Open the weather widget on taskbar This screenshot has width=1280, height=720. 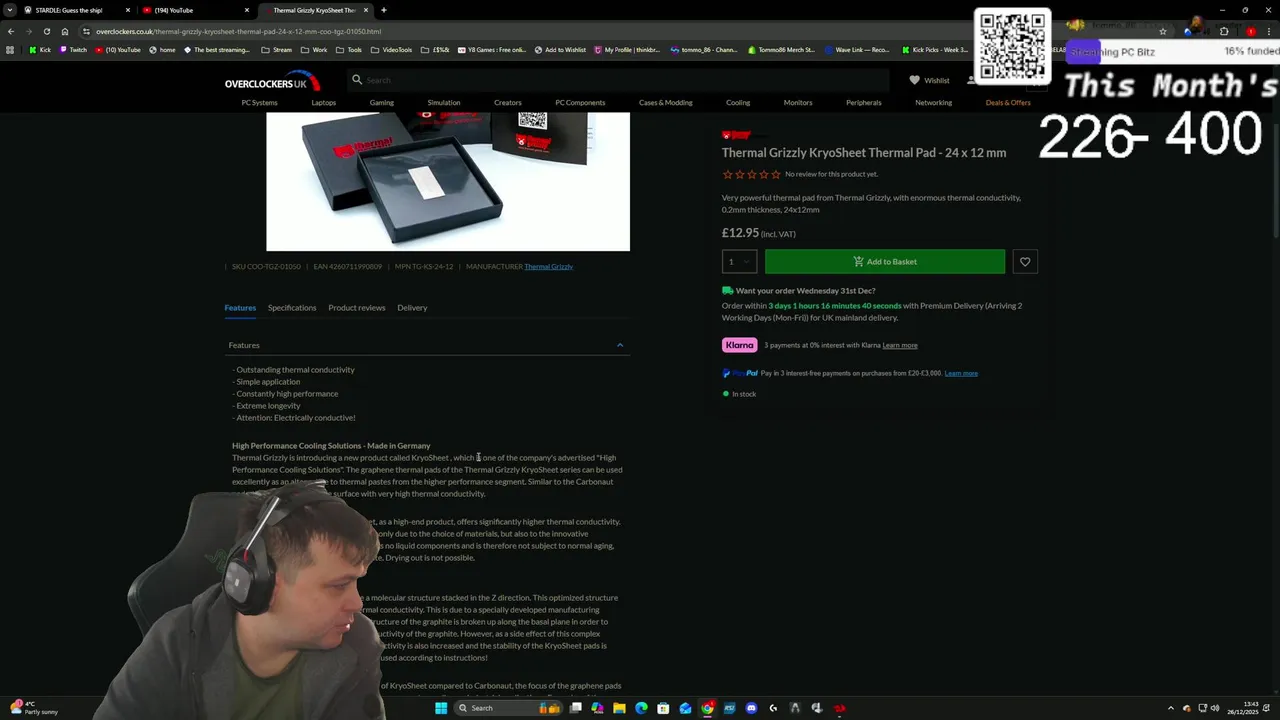point(35,708)
